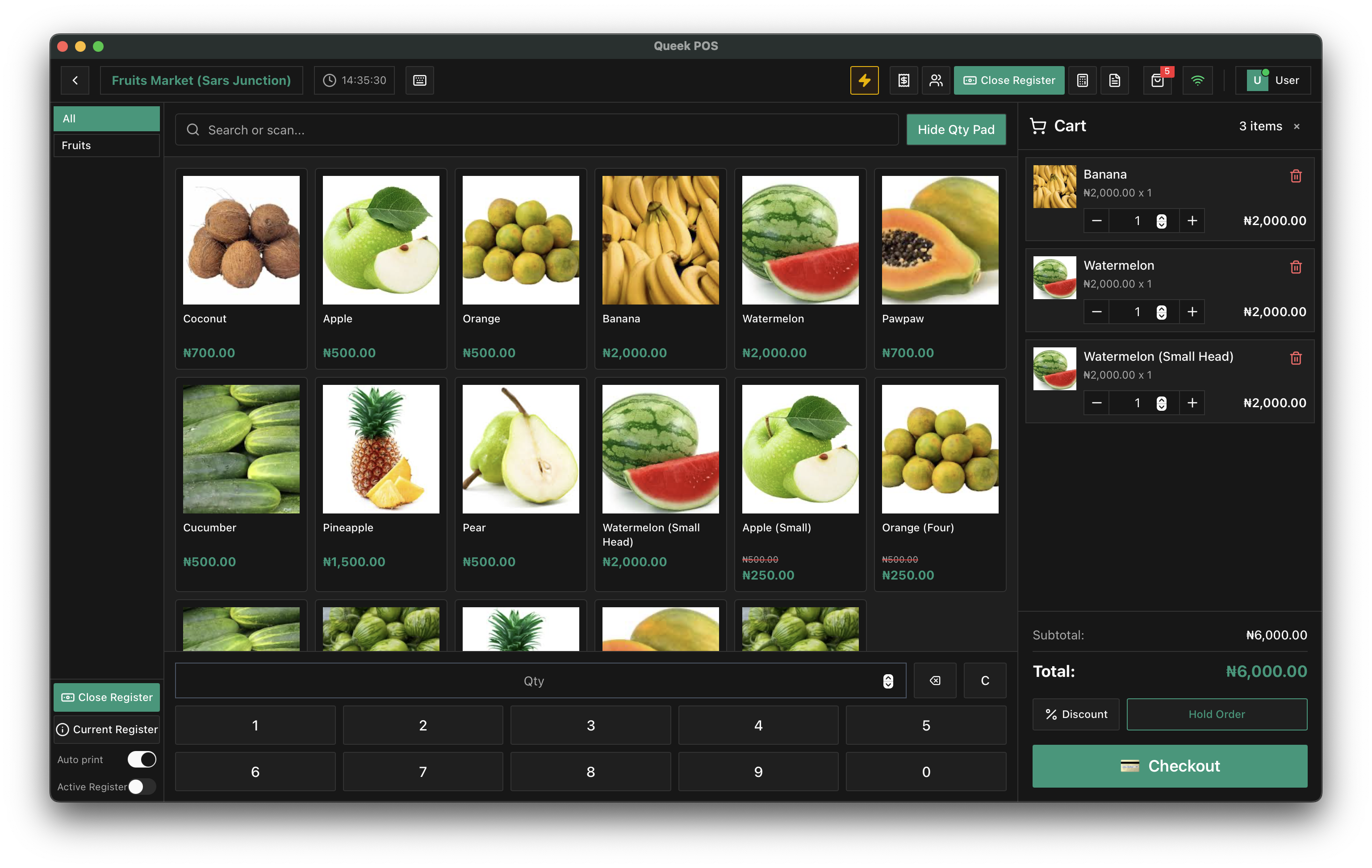Decrease Watermelon (Small Head) quantity

pyautogui.click(x=1096, y=403)
